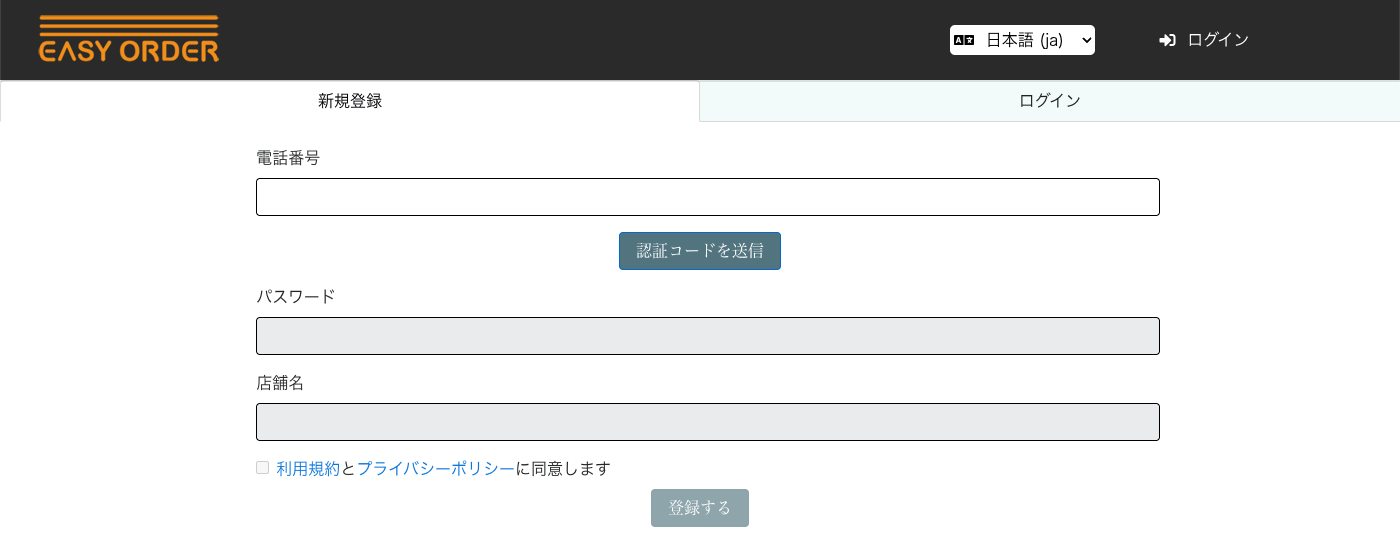Click the 店舗名 field label
Image resolution: width=1400 pixels, height=542 pixels.
click(280, 383)
